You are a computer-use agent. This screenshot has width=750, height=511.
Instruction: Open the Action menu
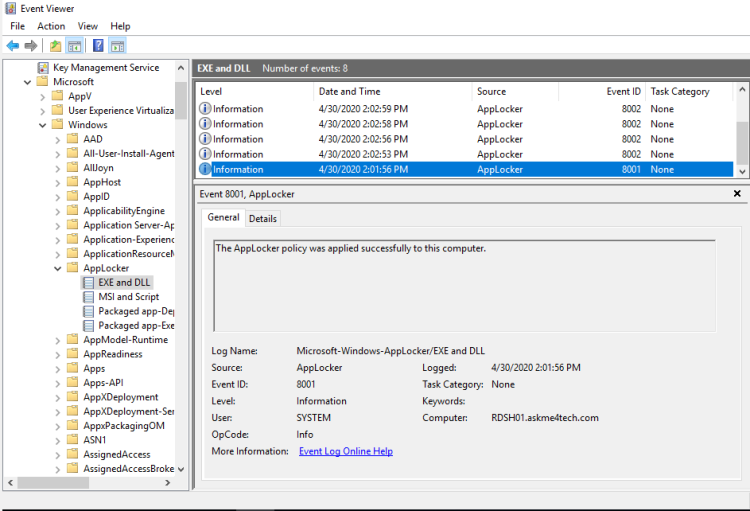click(x=51, y=26)
